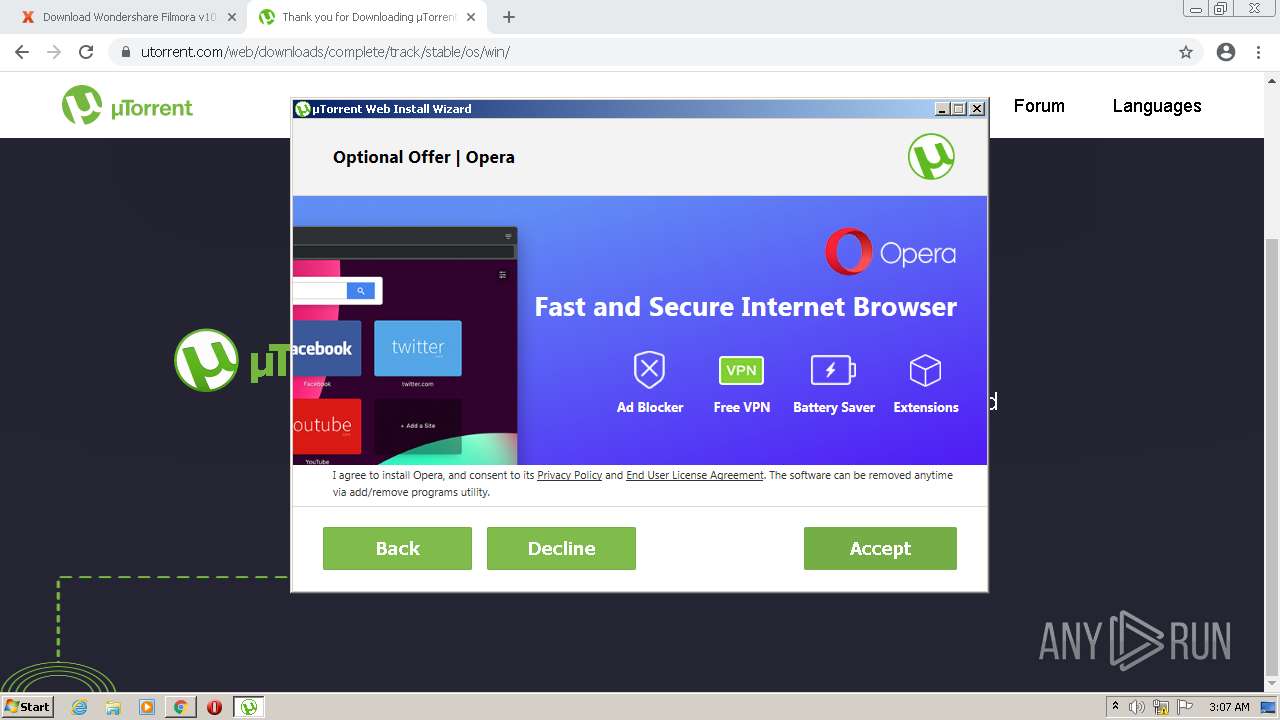Open Windows Explorer folder from taskbar
The width and height of the screenshot is (1280, 720).
(x=113, y=707)
